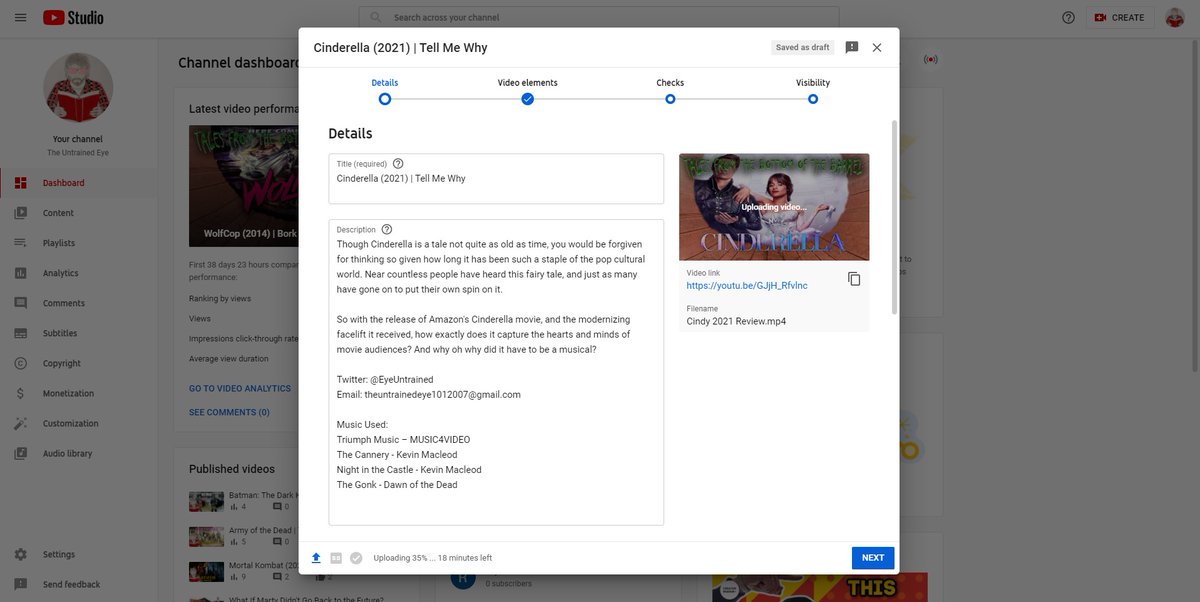Click the NEXT button
Image resolution: width=1200 pixels, height=602 pixels.
(873, 558)
